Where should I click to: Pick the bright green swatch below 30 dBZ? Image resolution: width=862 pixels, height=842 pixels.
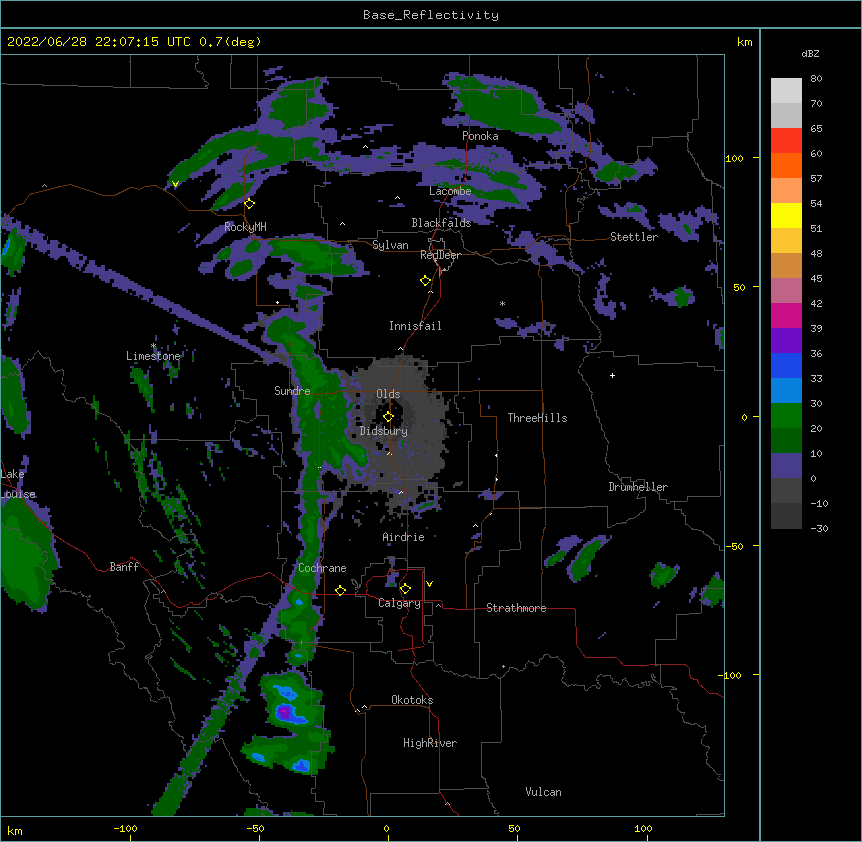pos(786,416)
